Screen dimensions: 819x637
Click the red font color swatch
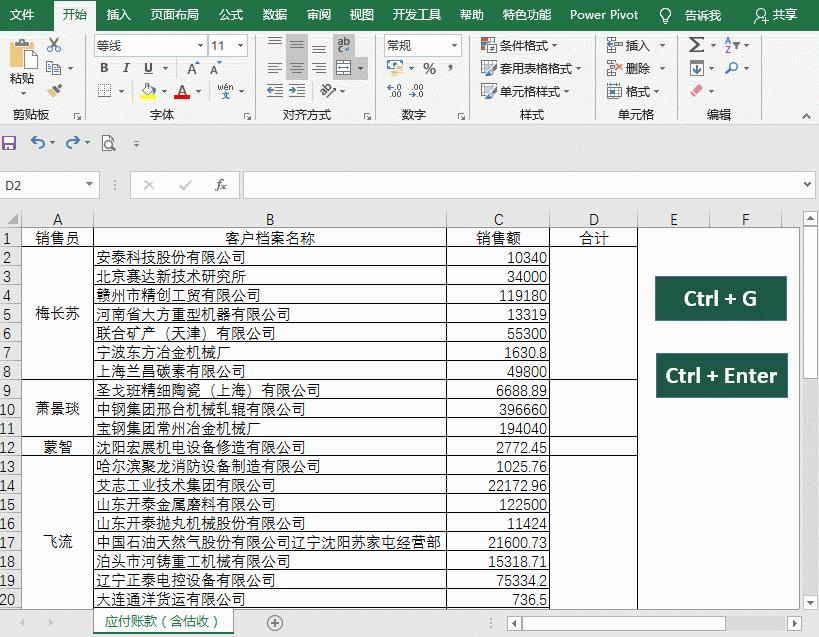pos(181,92)
